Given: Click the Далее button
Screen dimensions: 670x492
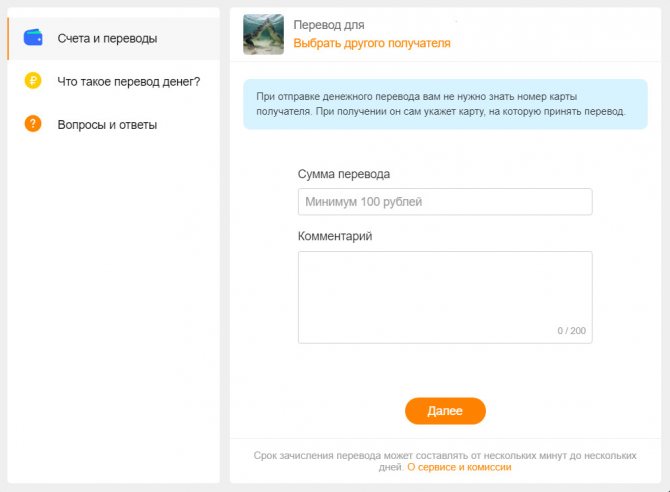Looking at the screenshot, I should [x=445, y=411].
